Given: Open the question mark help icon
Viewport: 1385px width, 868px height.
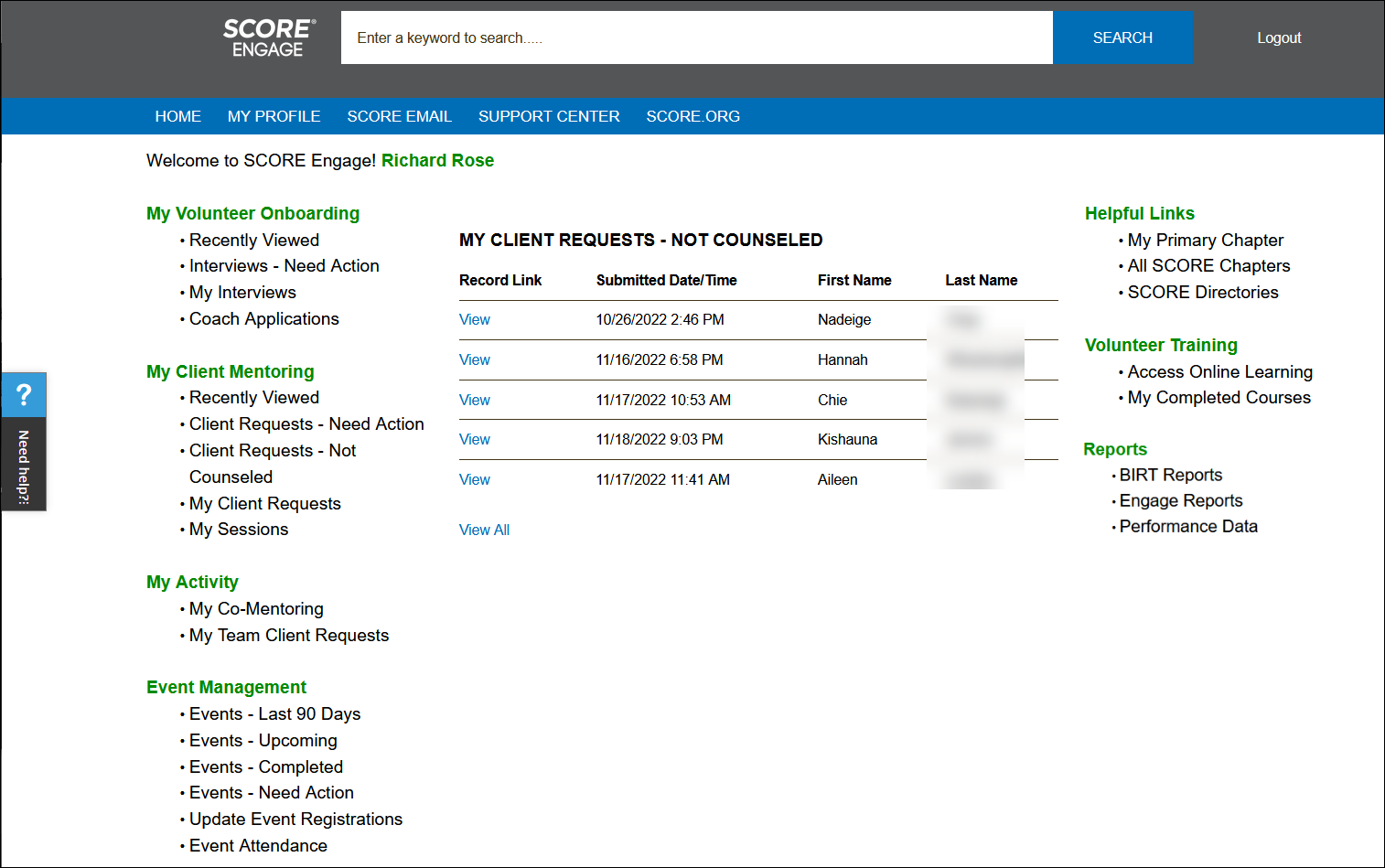Looking at the screenshot, I should coord(24,395).
